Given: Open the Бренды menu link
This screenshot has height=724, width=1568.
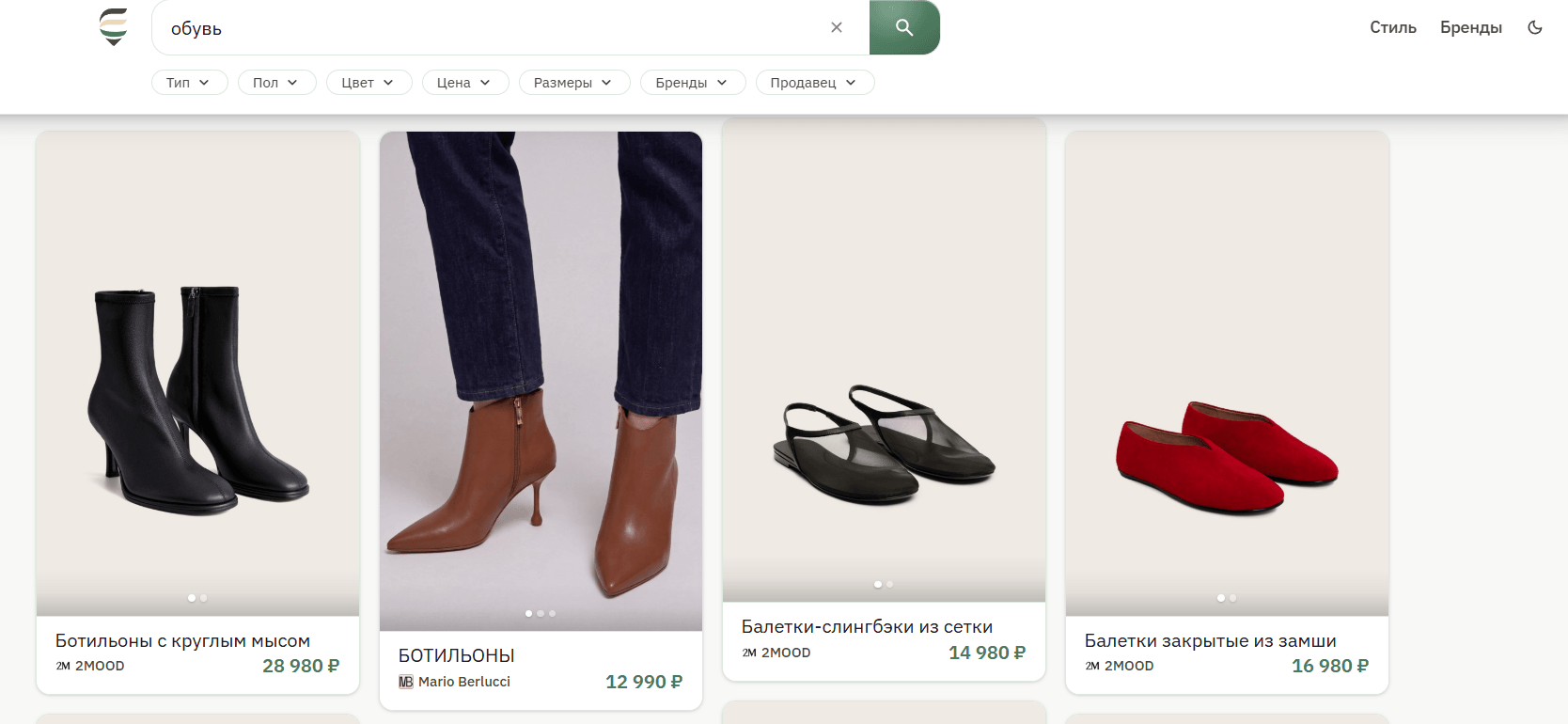Looking at the screenshot, I should click(x=1470, y=27).
